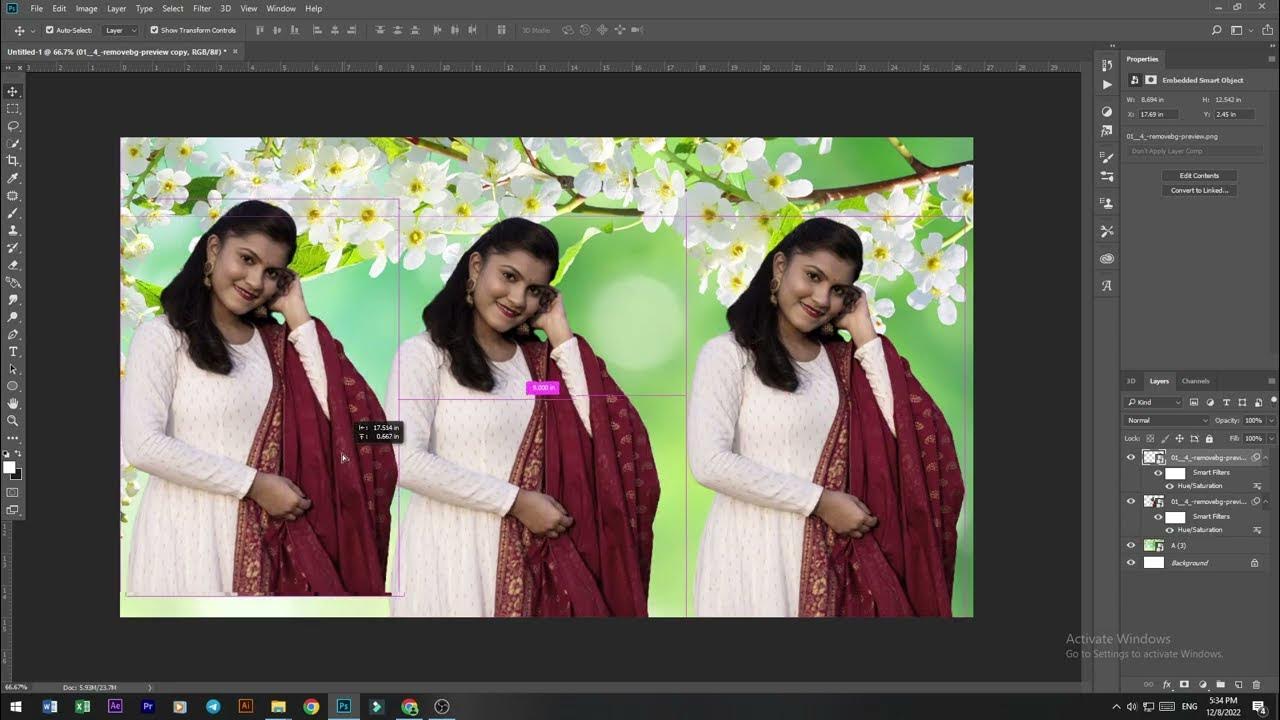
Task: Switch to the Channels tab
Action: (1196, 381)
